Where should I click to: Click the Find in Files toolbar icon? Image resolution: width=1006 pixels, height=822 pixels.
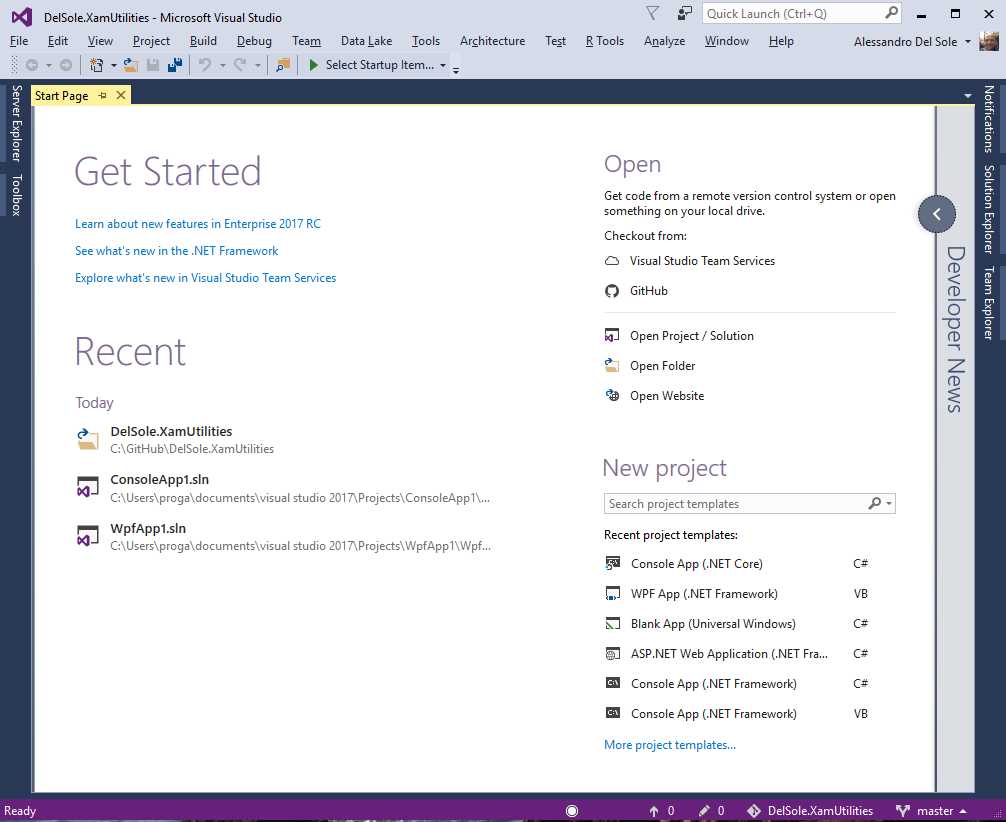click(282, 65)
